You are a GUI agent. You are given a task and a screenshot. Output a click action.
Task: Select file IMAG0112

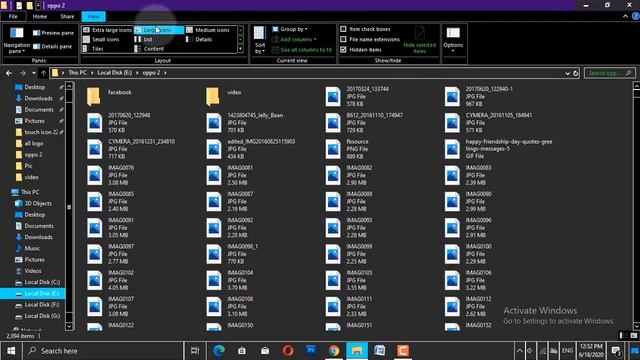[x=468, y=307]
